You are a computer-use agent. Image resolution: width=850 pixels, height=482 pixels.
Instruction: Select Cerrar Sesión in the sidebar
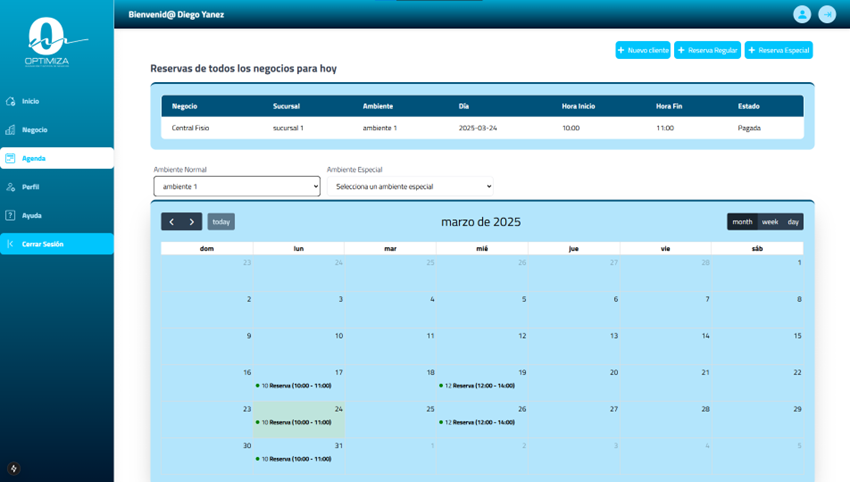point(56,244)
